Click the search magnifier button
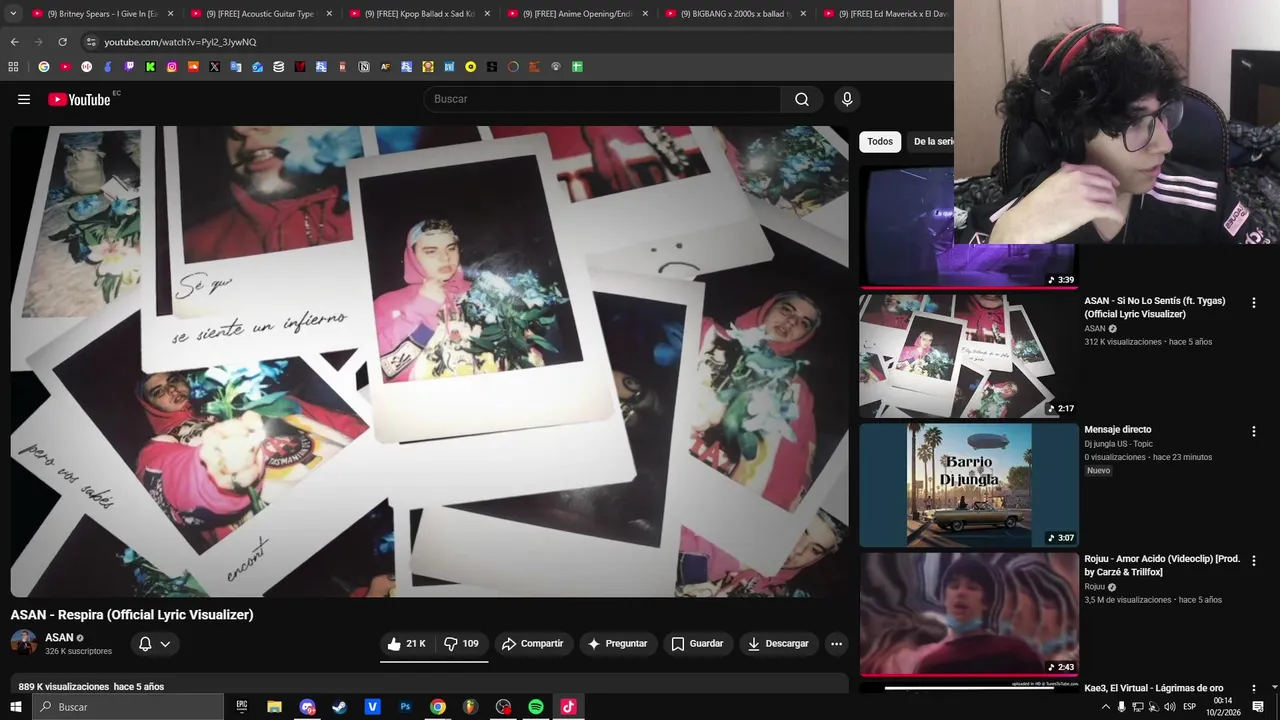Screen dimensions: 1280x720 click(x=802, y=99)
